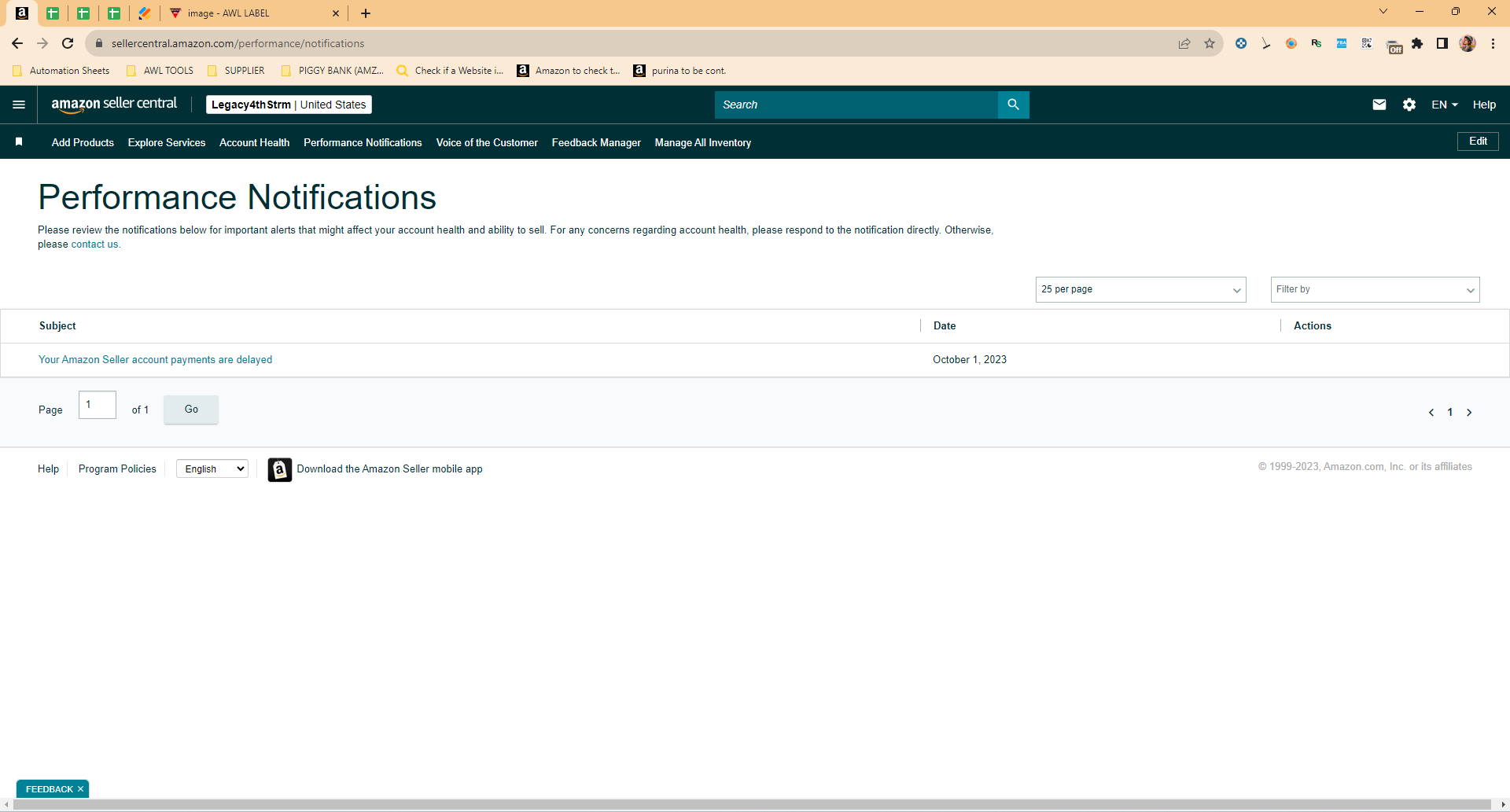This screenshot has width=1510, height=812.
Task: Click the browser forward arrow
Action: (42, 43)
